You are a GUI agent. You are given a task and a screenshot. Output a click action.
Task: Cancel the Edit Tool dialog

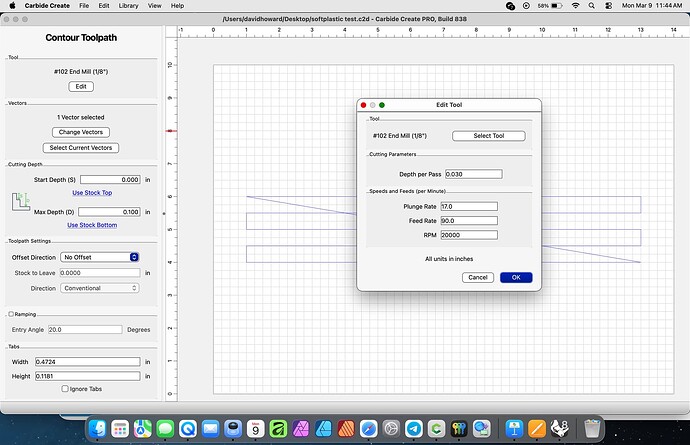[478, 277]
